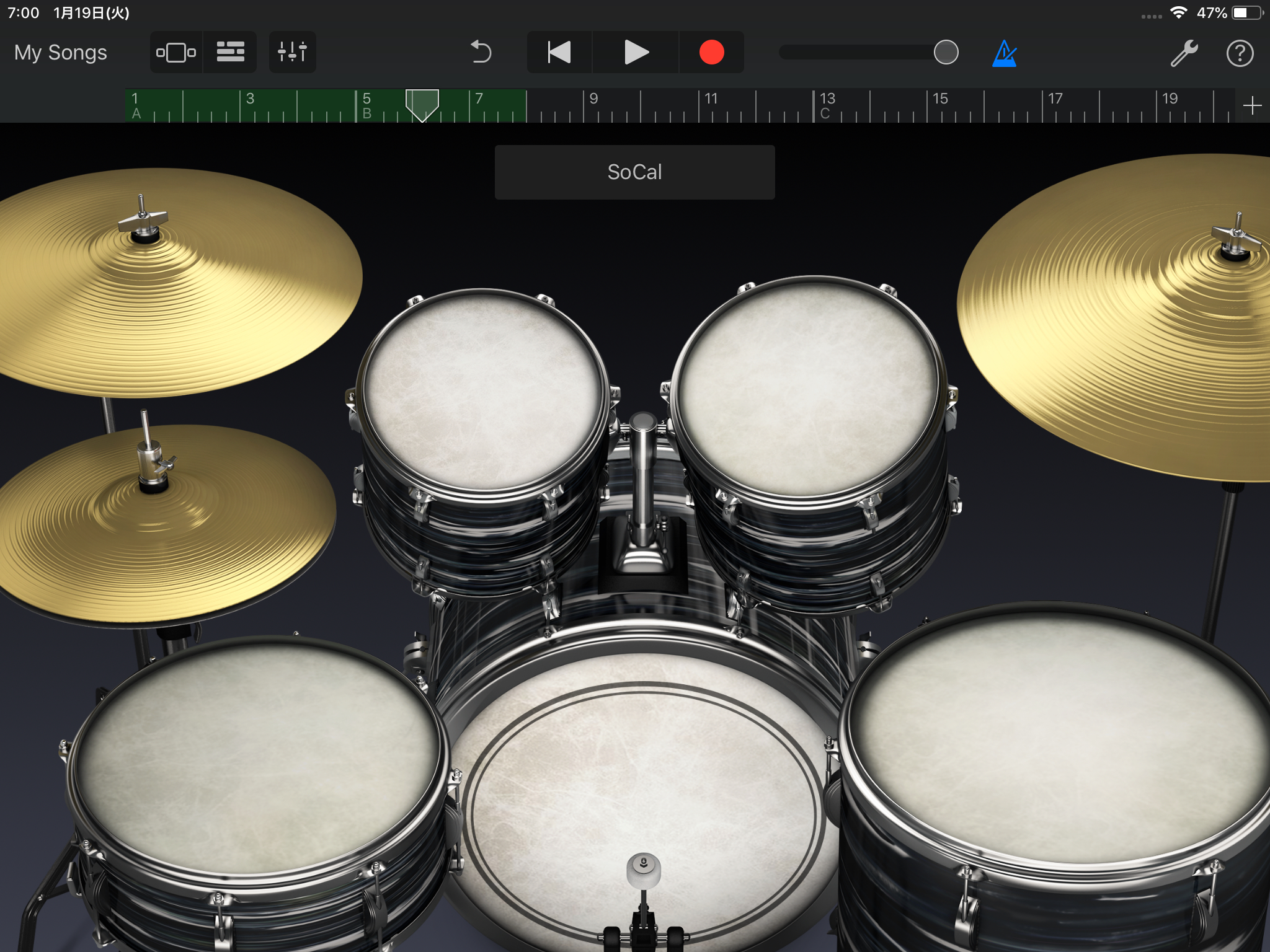This screenshot has width=1270, height=952.
Task: Go to the beginning of the song
Action: 559,53
